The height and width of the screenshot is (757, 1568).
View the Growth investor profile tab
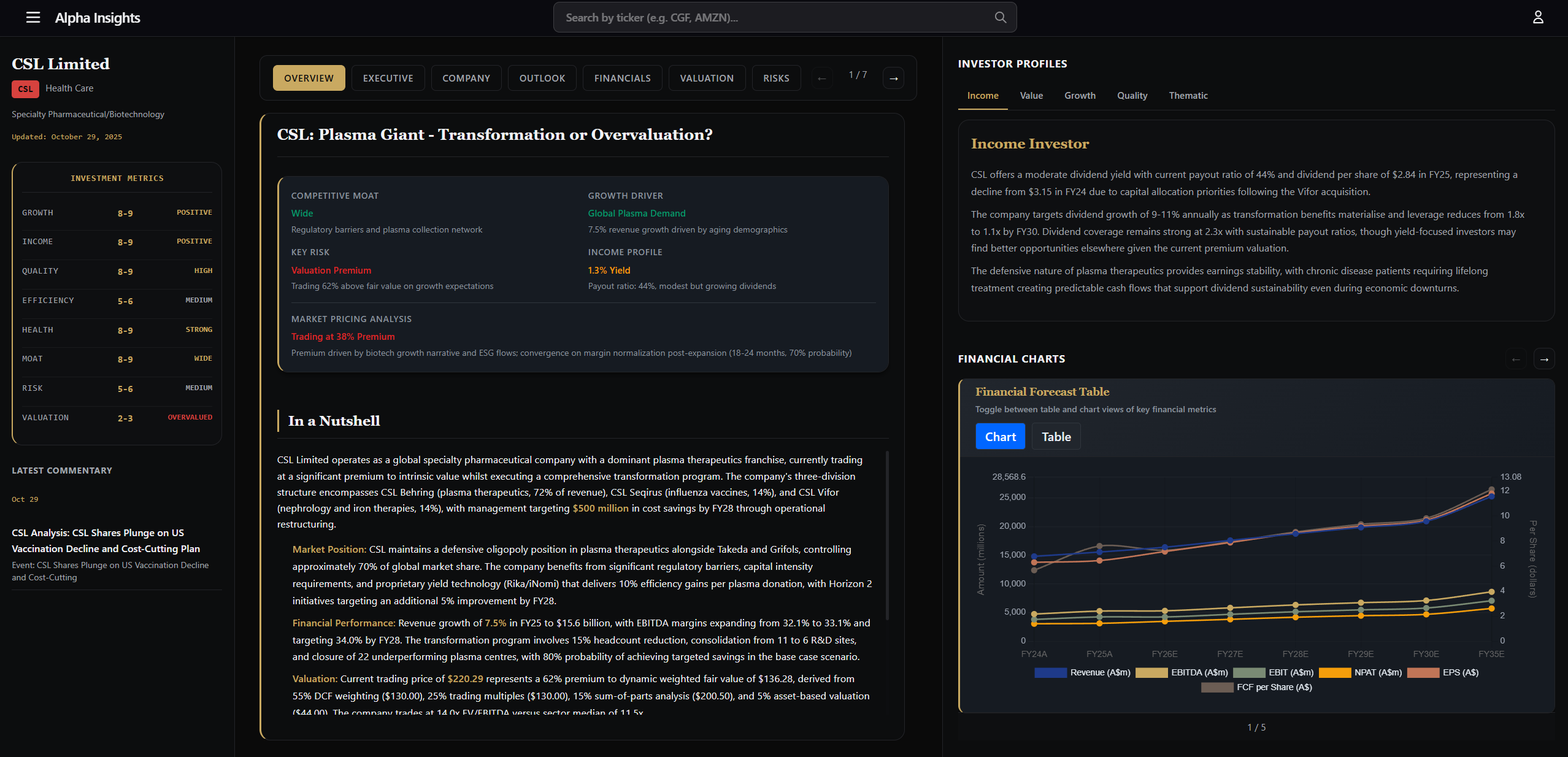click(1080, 96)
